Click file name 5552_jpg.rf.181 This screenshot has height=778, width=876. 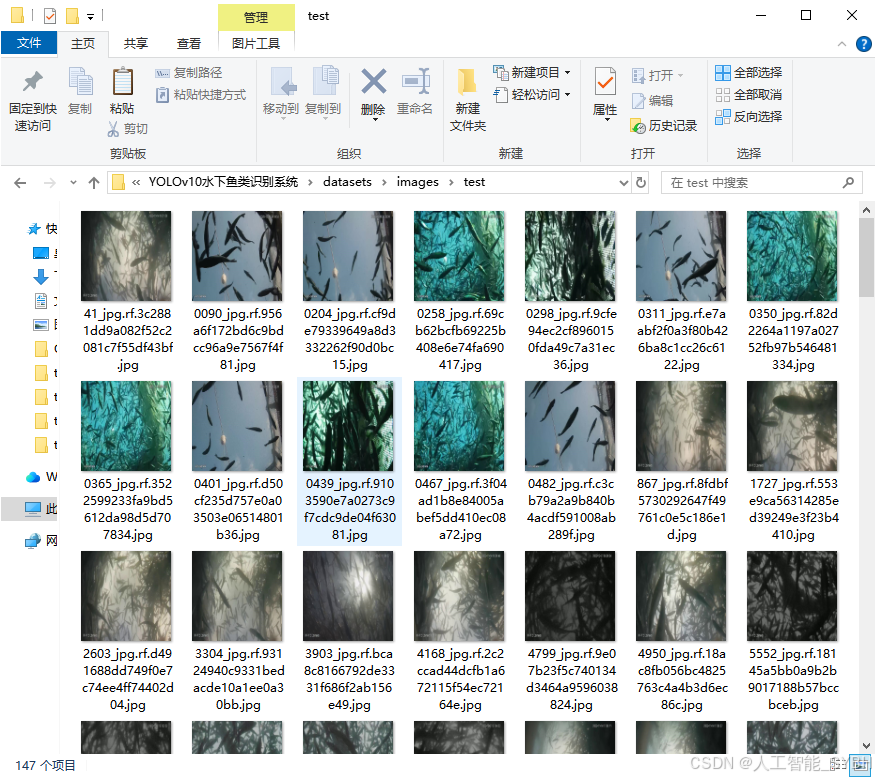point(793,679)
